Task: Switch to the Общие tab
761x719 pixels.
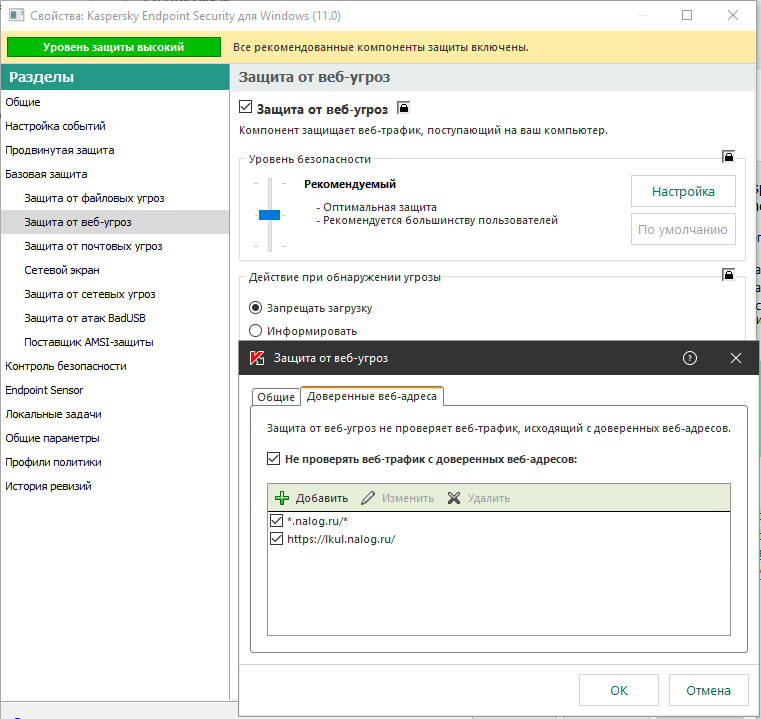Action: point(276,397)
